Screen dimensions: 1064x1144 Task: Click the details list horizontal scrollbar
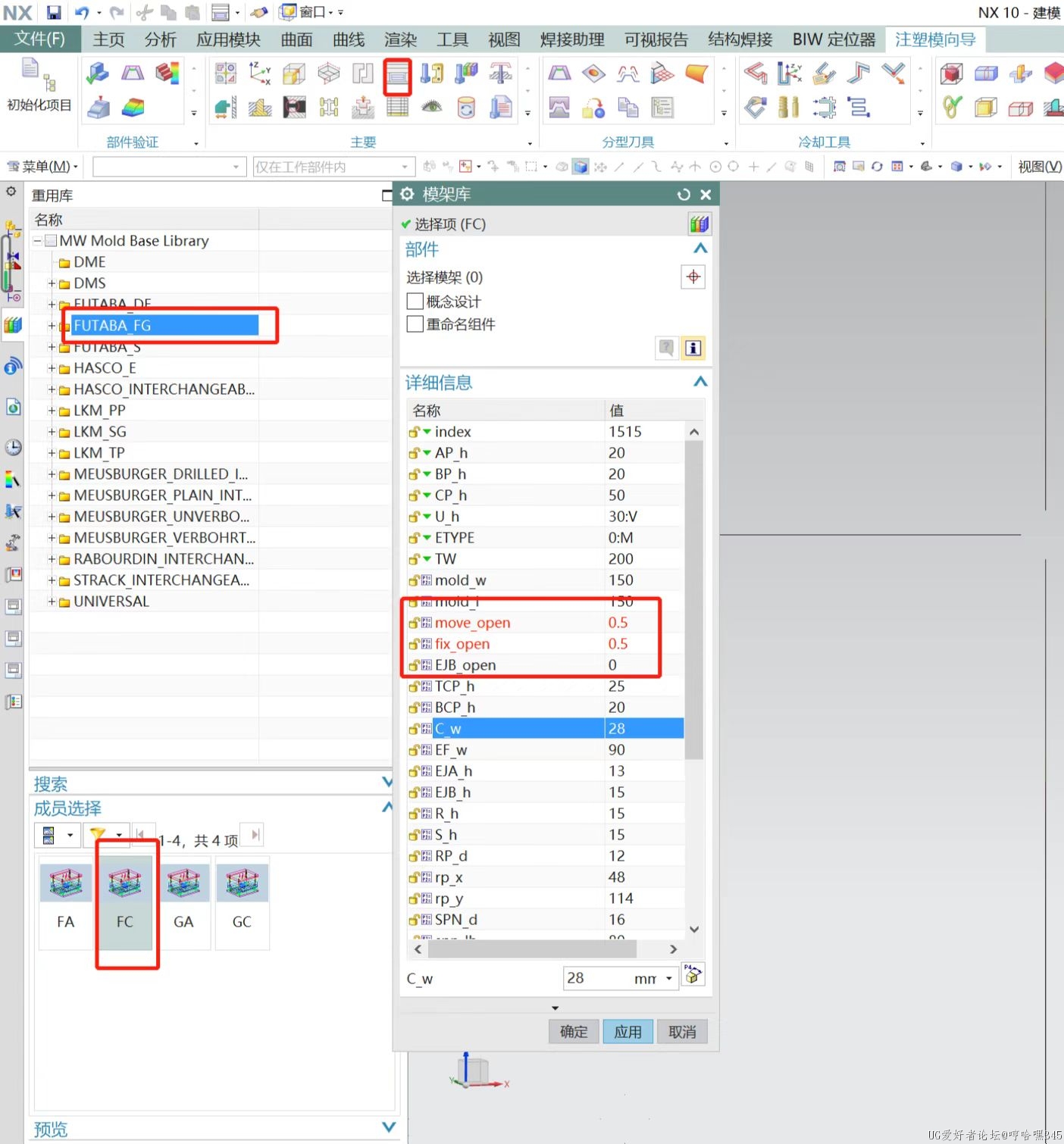click(530, 949)
